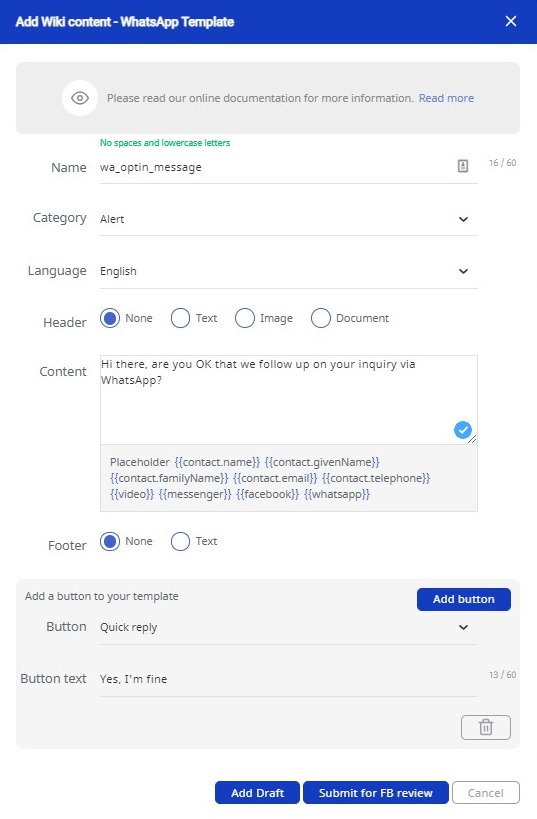537x819 pixels.
Task: Click the eye icon in the info banner
Action: 80,98
